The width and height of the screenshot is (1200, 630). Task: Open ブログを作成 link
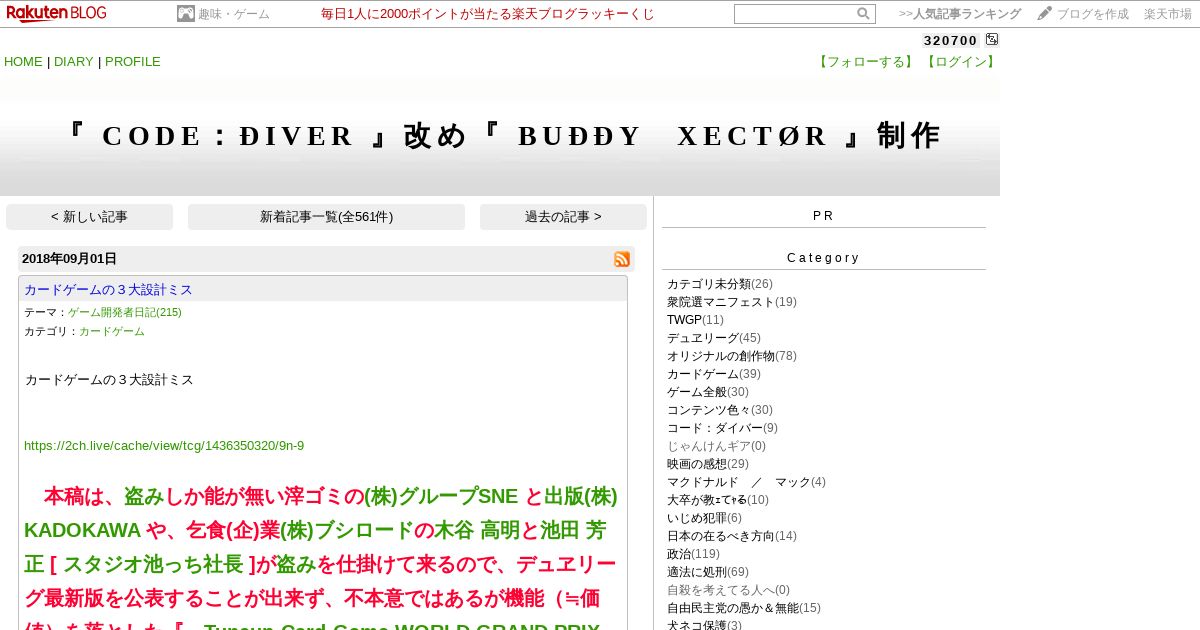pos(1093,14)
